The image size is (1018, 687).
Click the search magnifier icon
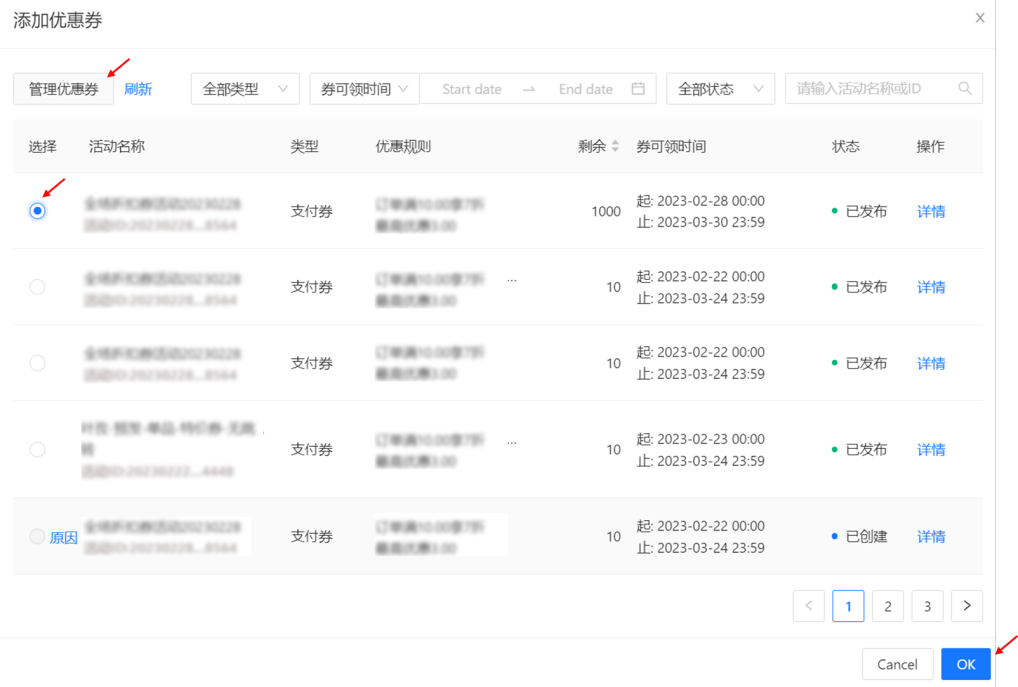(x=965, y=88)
